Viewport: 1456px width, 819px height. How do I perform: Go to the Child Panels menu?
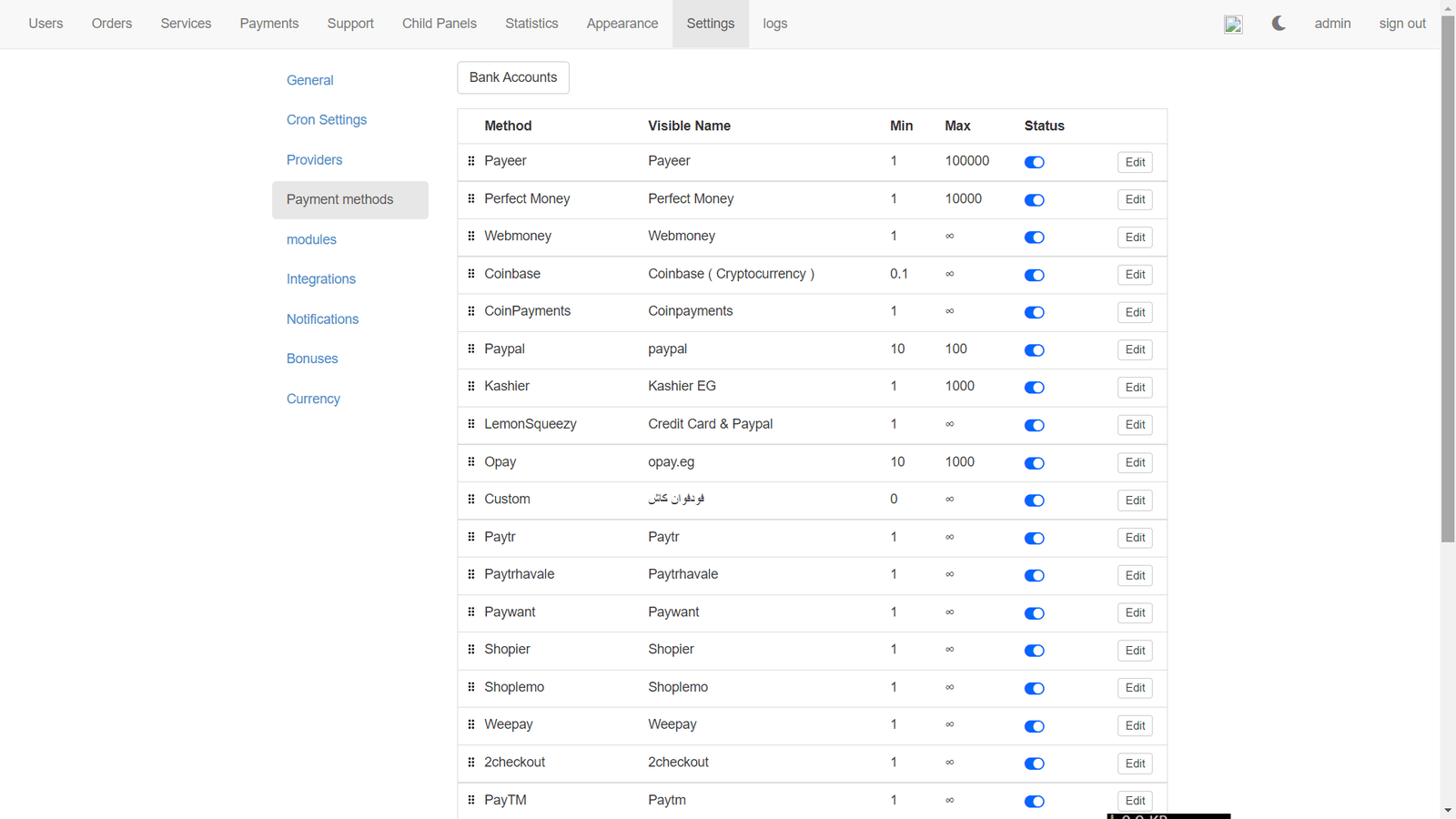[439, 24]
